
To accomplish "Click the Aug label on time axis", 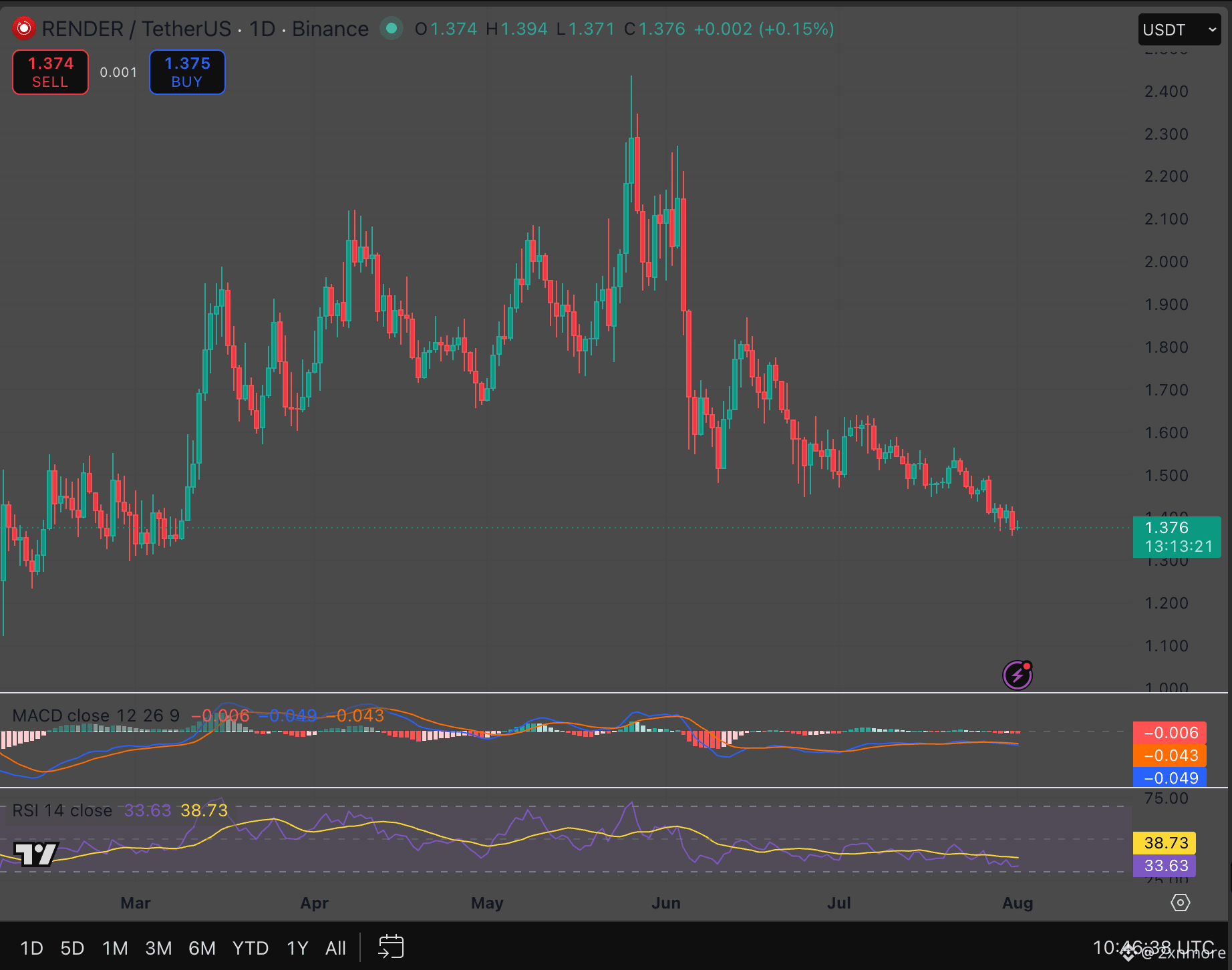I will pos(1018,903).
